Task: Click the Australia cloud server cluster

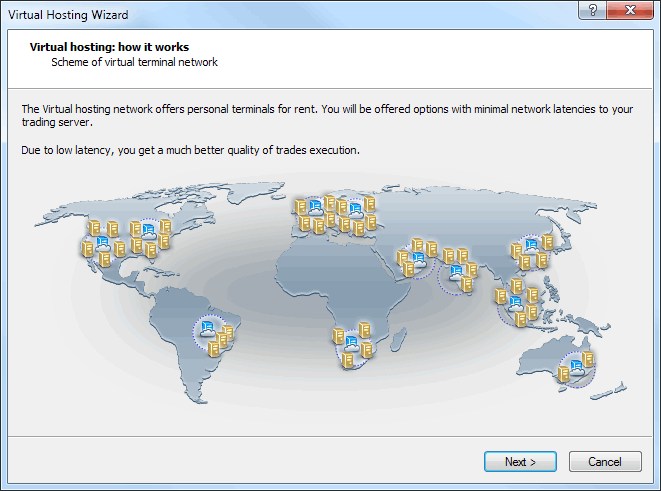Action: pyautogui.click(x=577, y=368)
